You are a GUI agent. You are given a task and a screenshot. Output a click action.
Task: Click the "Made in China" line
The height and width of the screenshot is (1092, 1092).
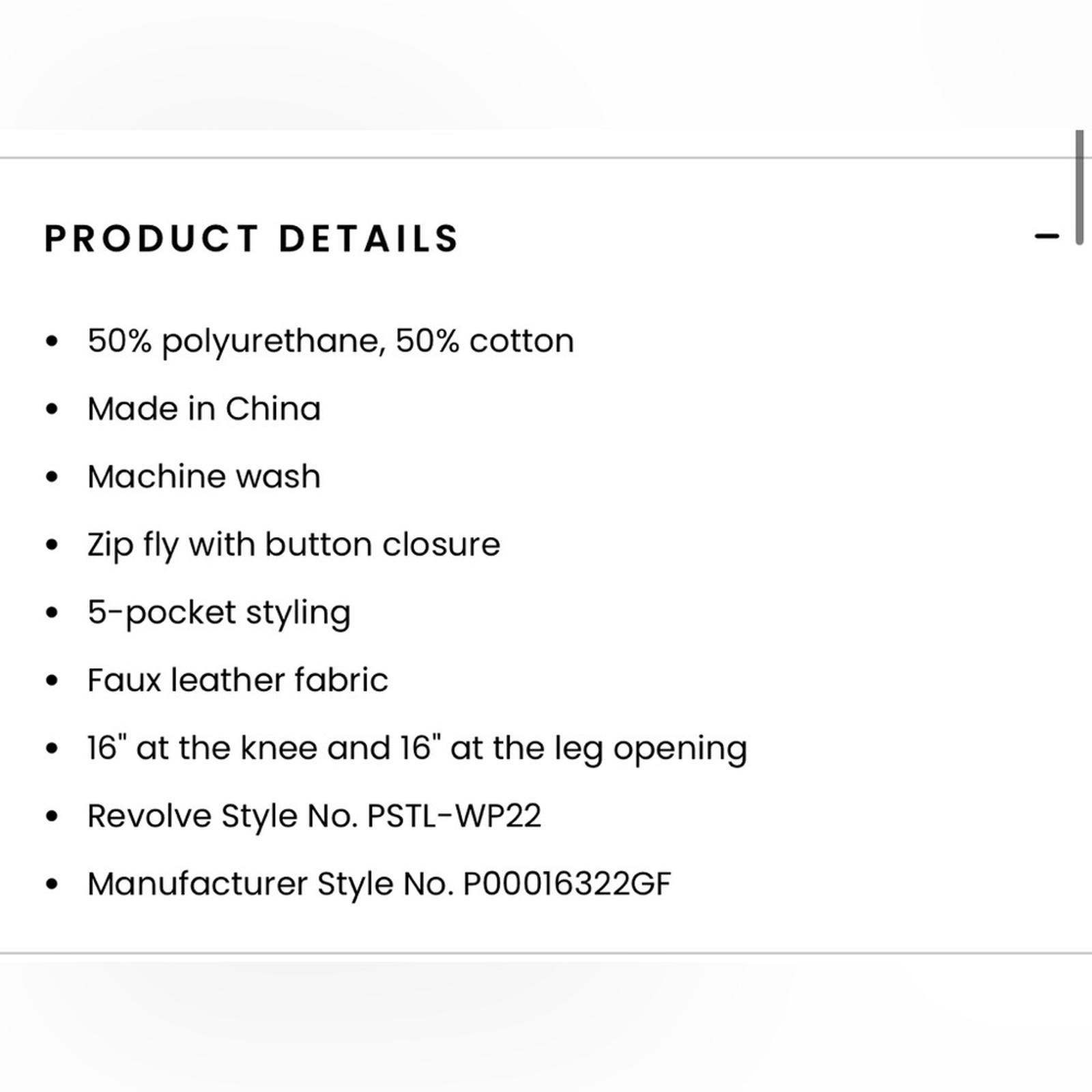204,409
